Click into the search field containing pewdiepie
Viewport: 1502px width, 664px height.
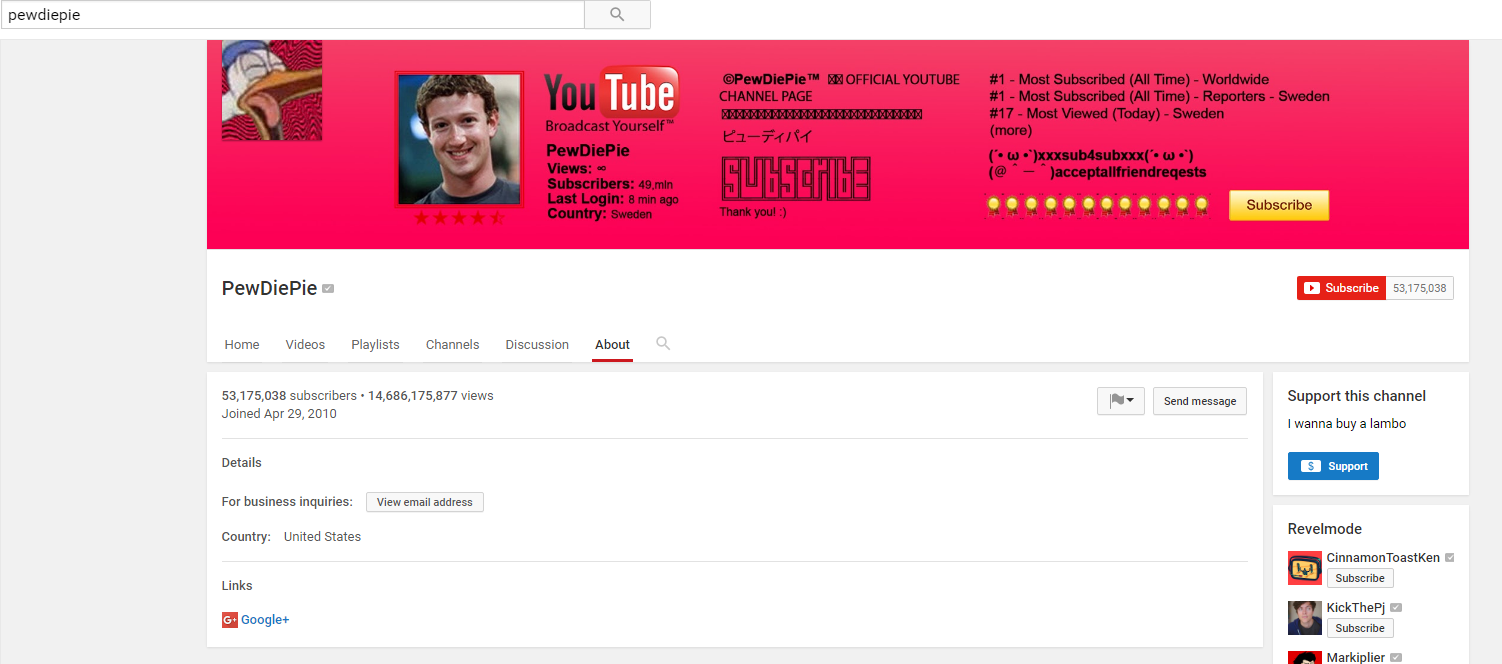click(x=292, y=15)
